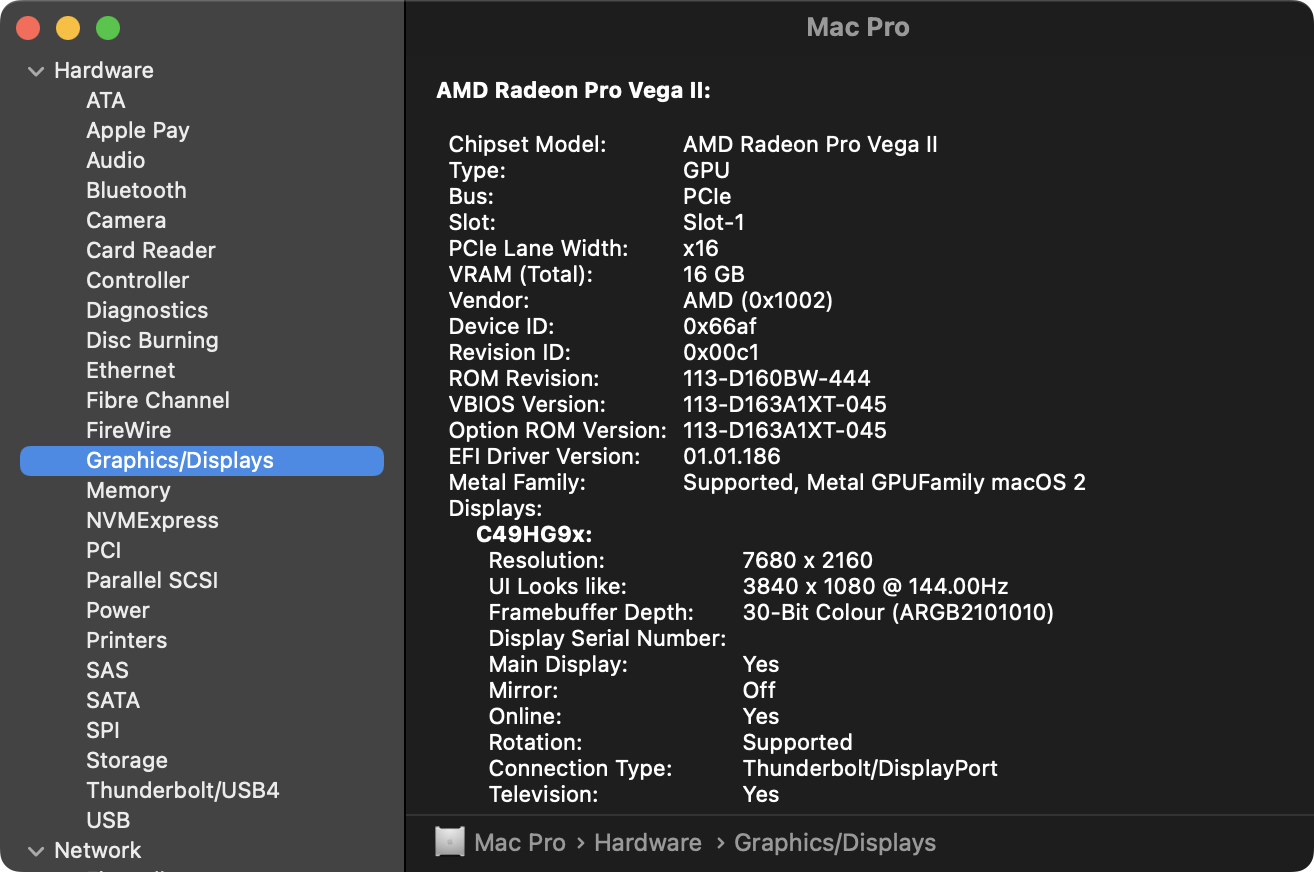Click the Mirror value Off

pos(759,690)
